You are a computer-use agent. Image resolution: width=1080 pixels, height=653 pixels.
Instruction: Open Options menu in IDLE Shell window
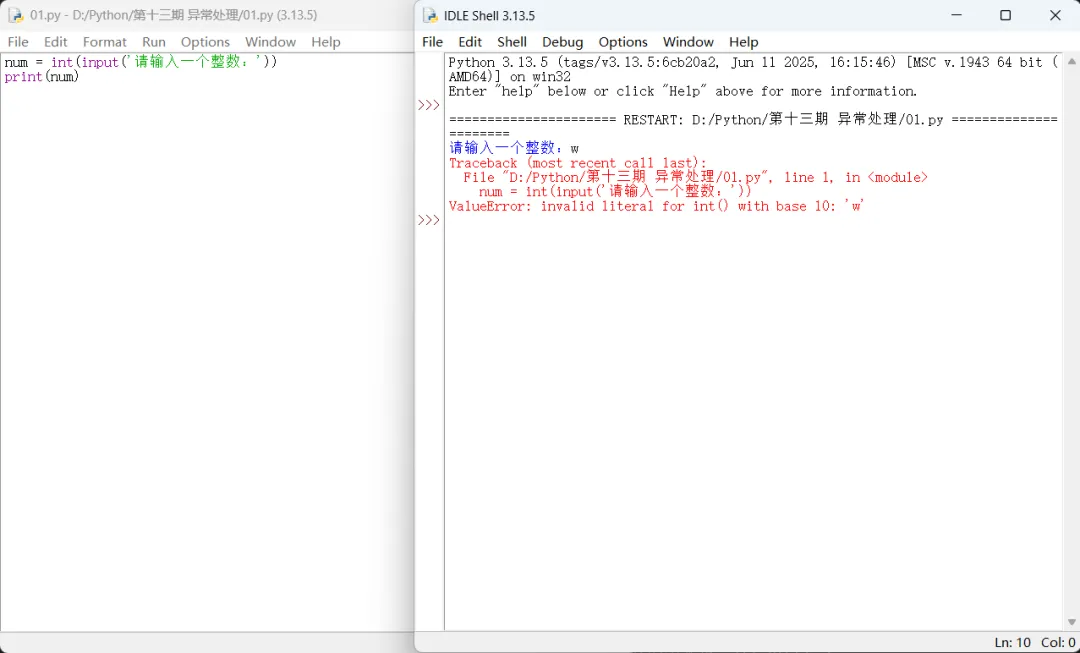[623, 42]
